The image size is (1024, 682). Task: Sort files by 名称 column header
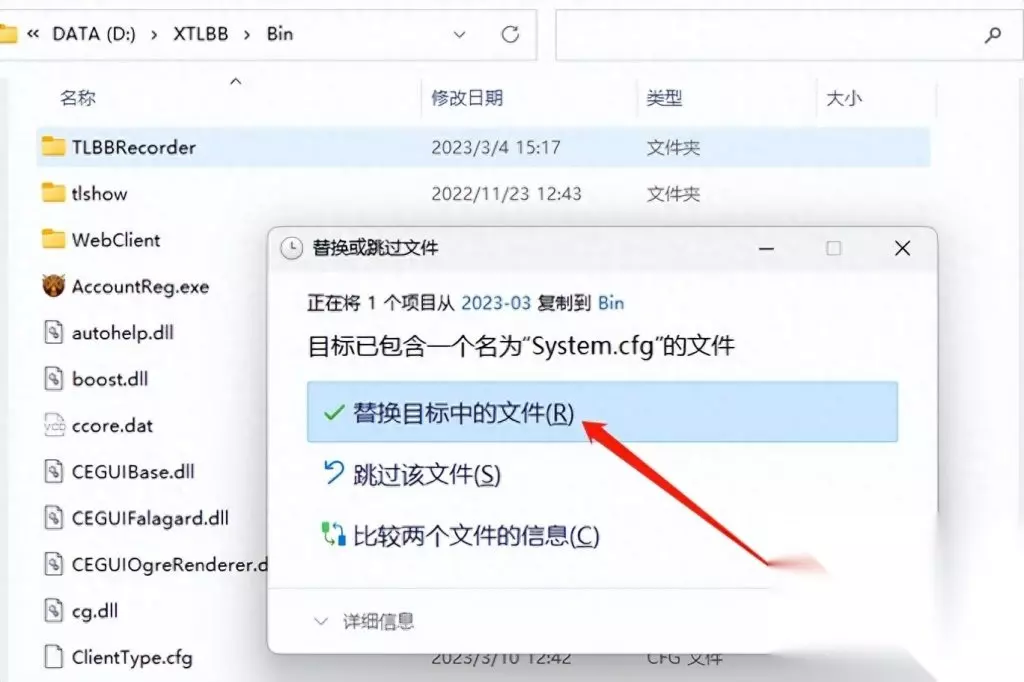(78, 98)
